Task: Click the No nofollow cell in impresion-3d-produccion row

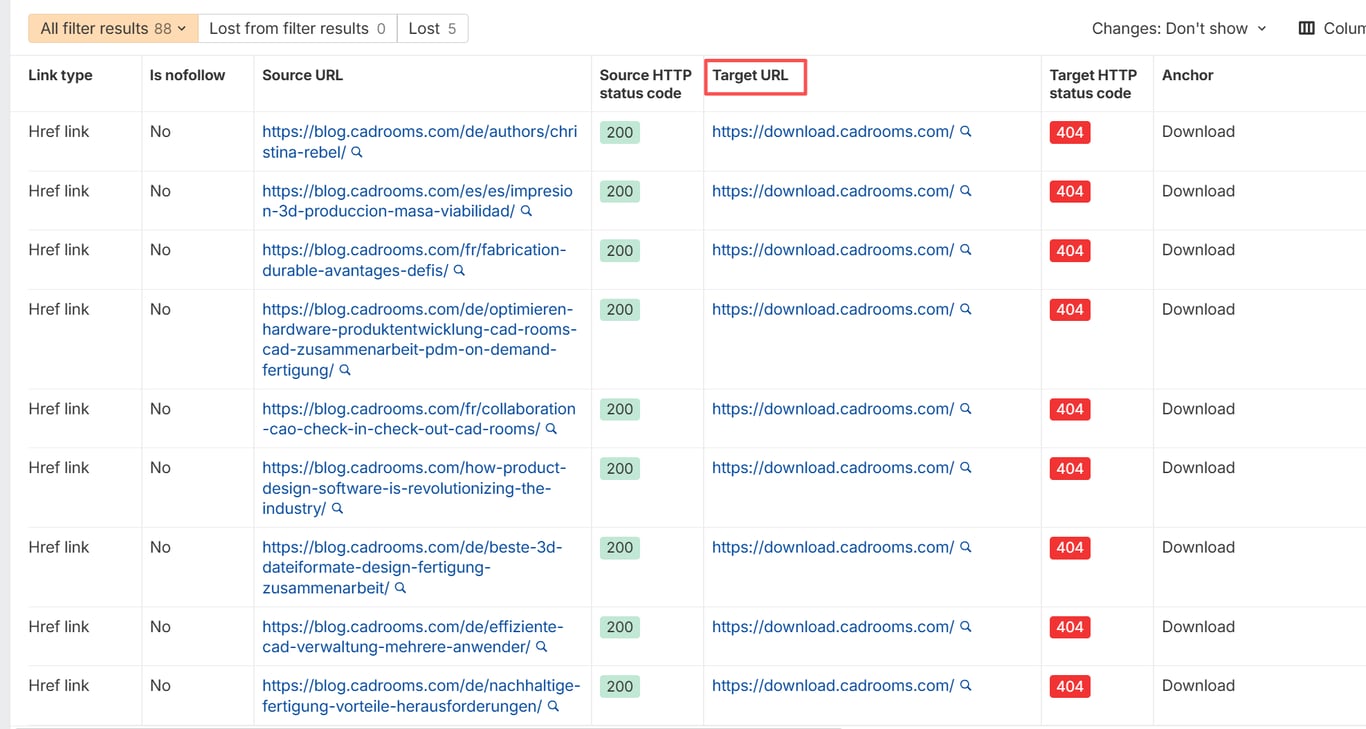Action: [x=160, y=191]
